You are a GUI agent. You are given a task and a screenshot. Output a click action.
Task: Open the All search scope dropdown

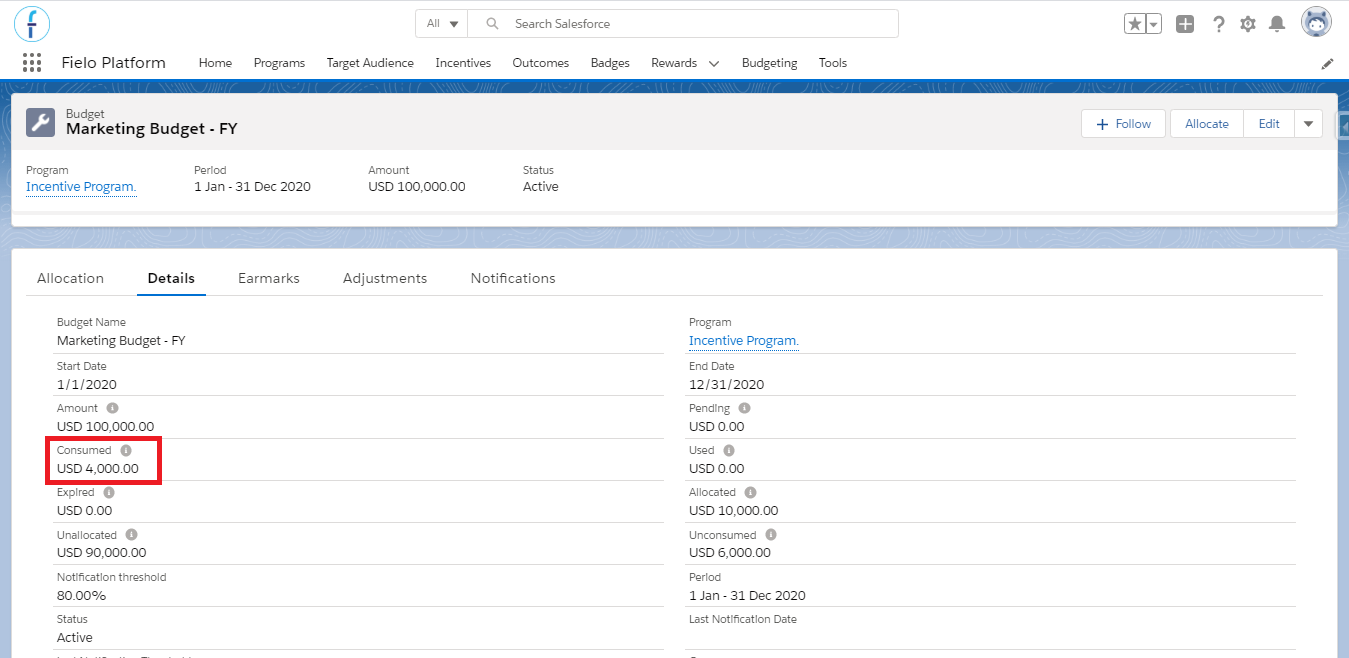[x=442, y=24]
